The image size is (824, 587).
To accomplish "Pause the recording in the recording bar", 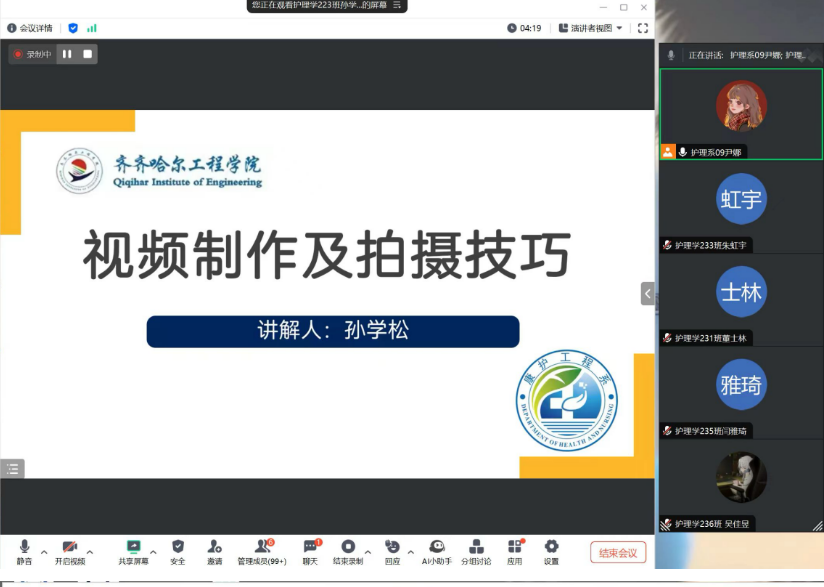I will coord(67,54).
